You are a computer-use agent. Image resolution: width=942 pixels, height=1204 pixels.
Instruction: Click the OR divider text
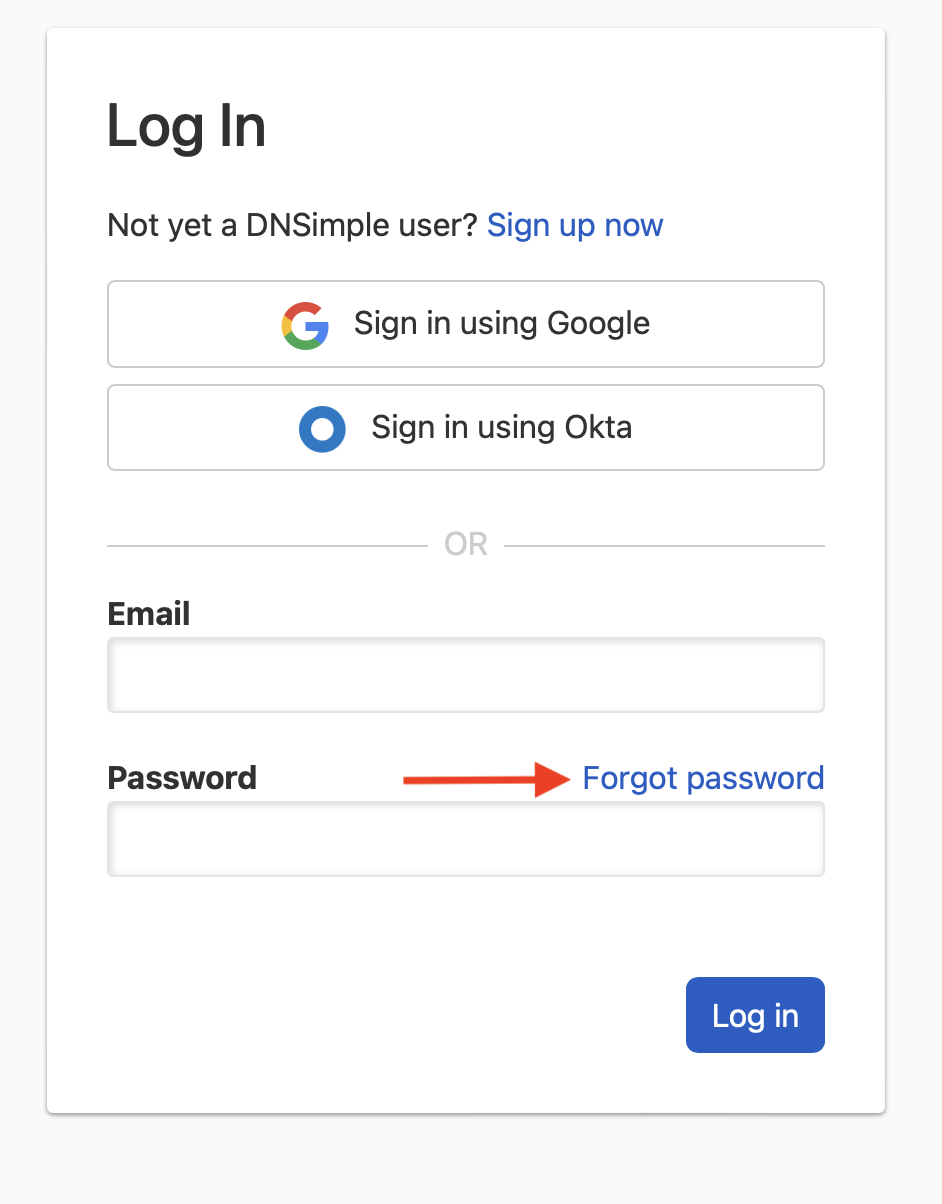click(466, 543)
